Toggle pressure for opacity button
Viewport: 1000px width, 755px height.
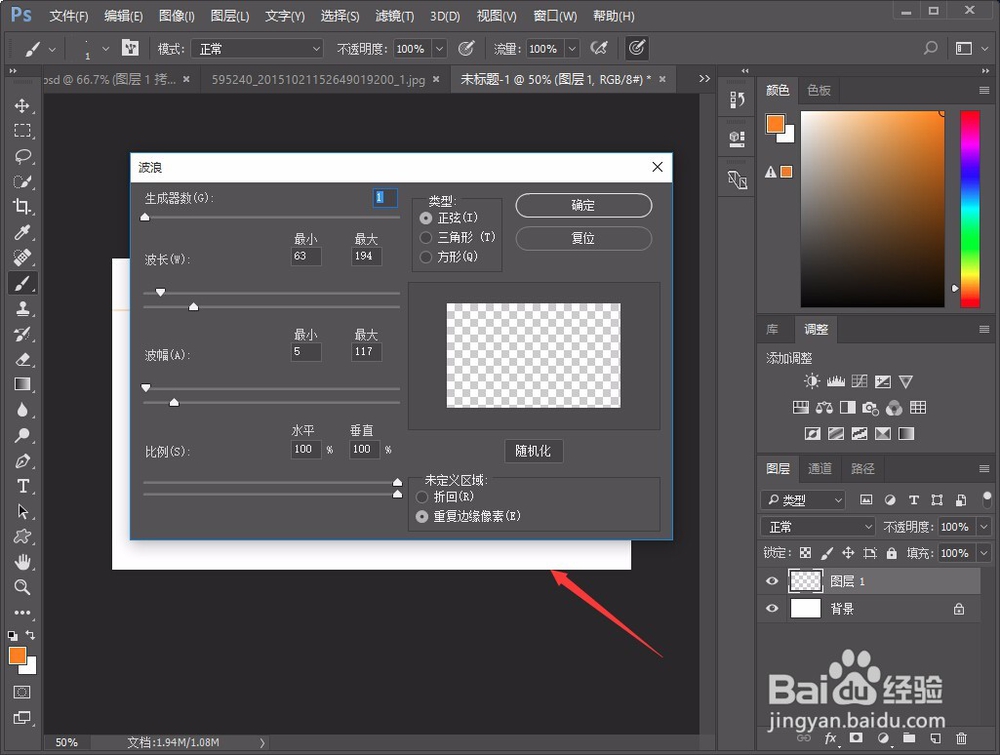[466, 48]
